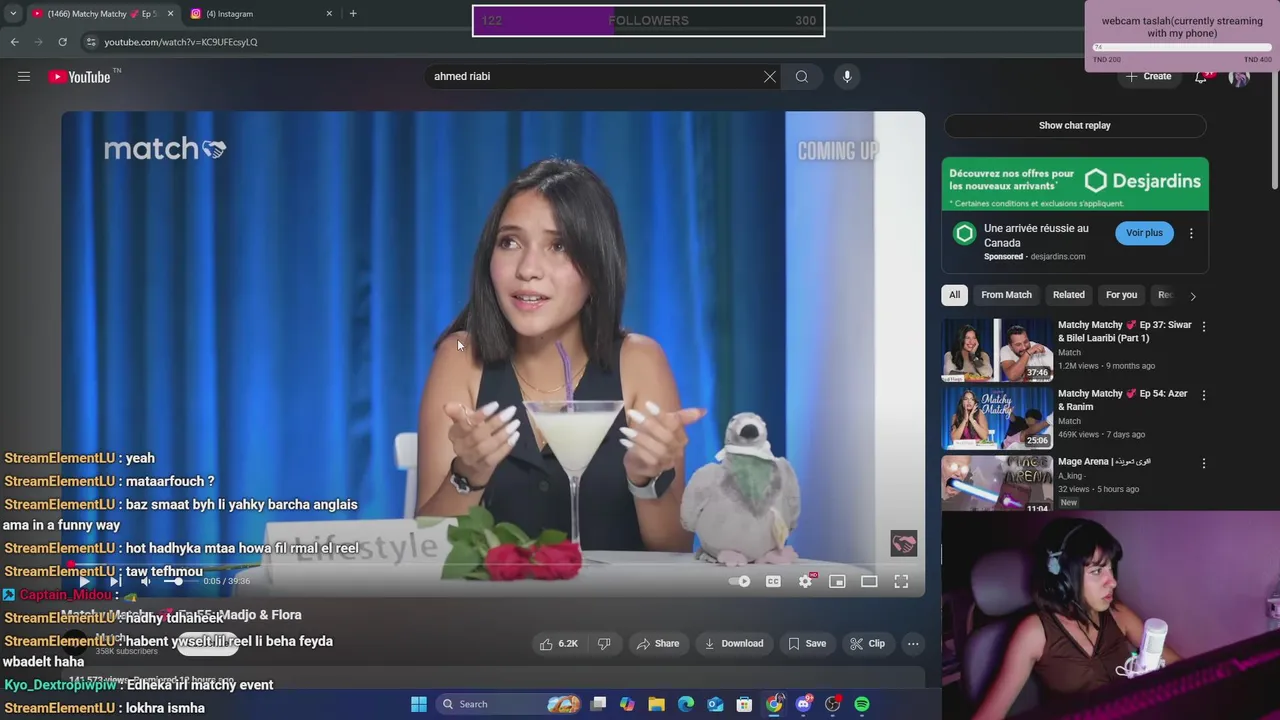
Task: Close the Matchy Matchy browser tab
Action: pos(170,14)
